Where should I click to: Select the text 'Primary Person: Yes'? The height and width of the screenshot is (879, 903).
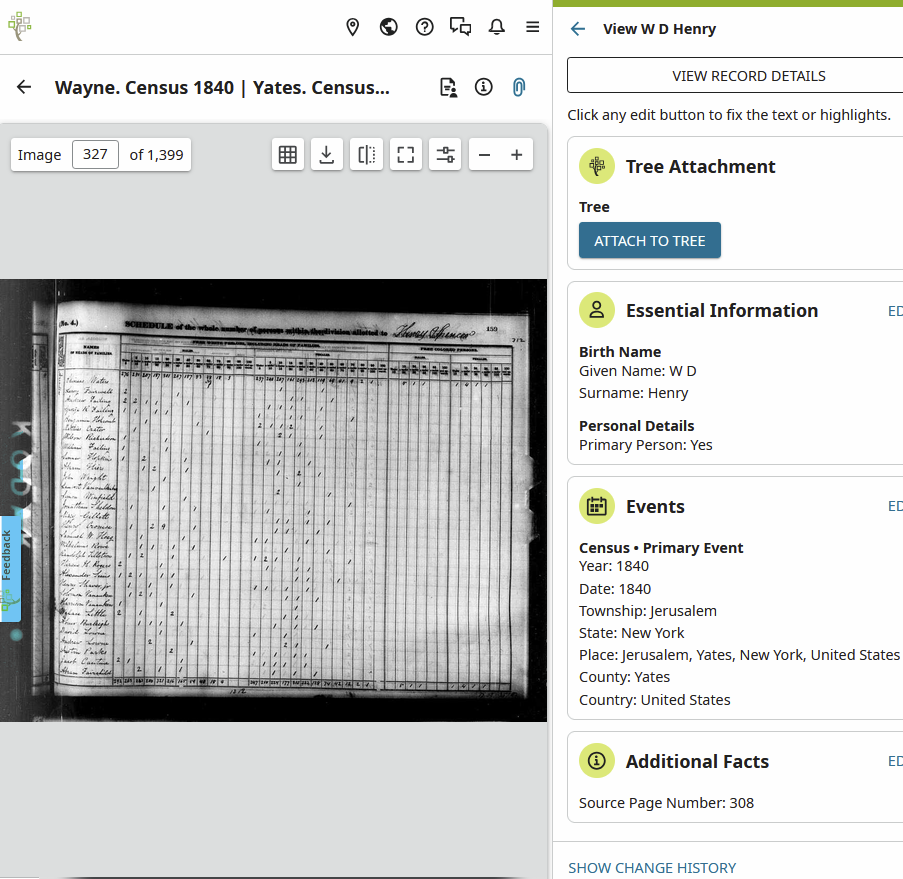point(646,445)
